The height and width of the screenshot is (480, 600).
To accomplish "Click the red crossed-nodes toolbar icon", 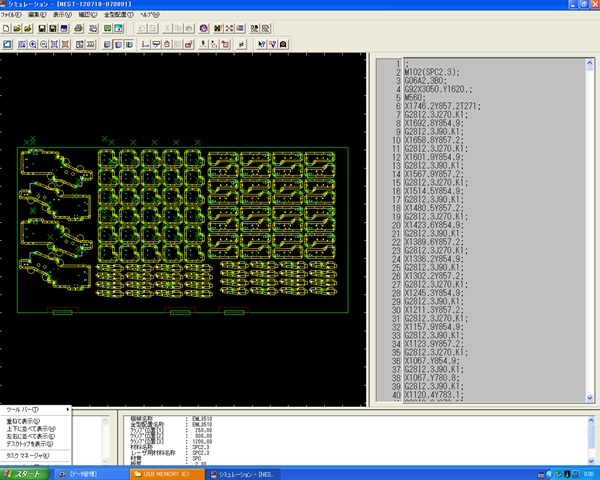I will tap(229, 28).
